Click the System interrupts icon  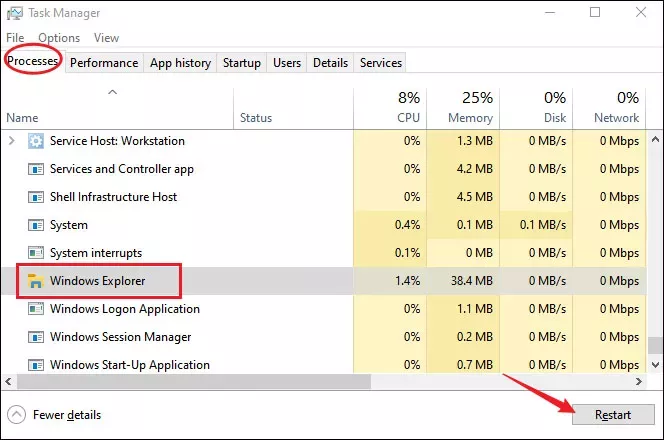coord(36,253)
